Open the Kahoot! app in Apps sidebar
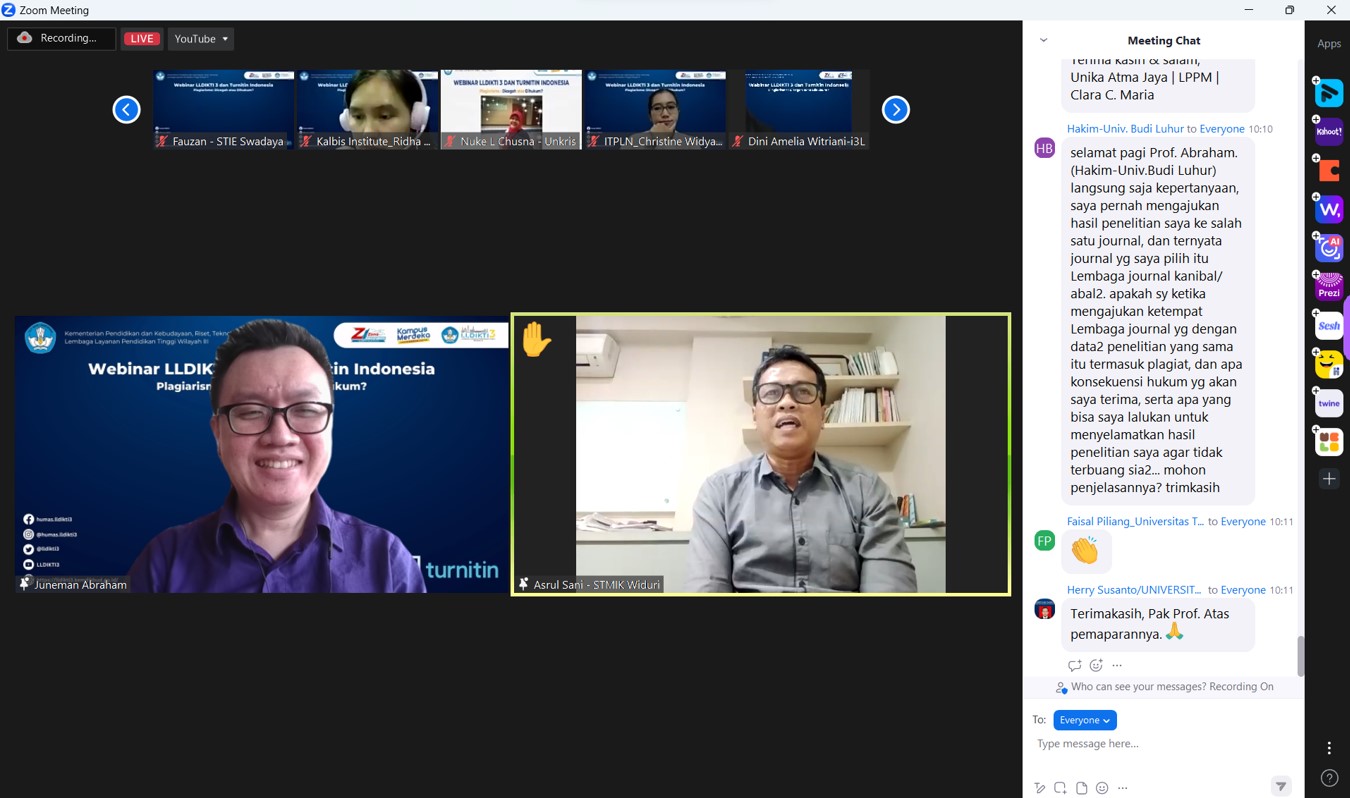The height and width of the screenshot is (798, 1350). pyautogui.click(x=1329, y=131)
